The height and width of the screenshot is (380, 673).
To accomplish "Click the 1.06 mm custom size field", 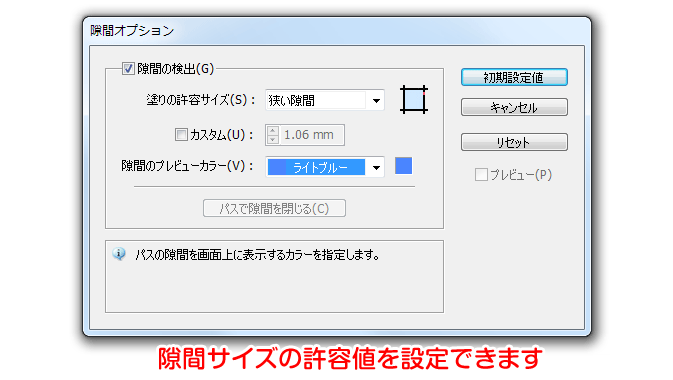I will pyautogui.click(x=311, y=135).
